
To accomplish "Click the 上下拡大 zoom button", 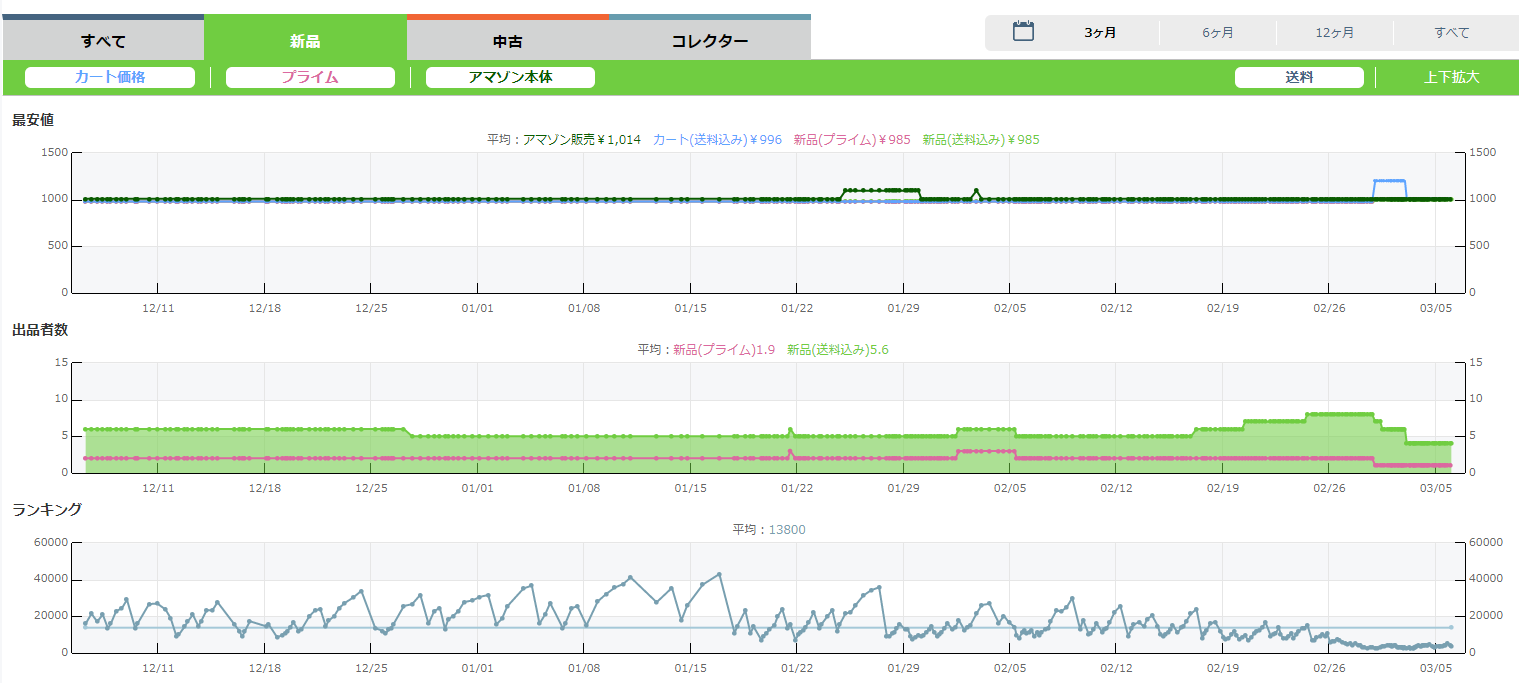I will click(x=1451, y=77).
